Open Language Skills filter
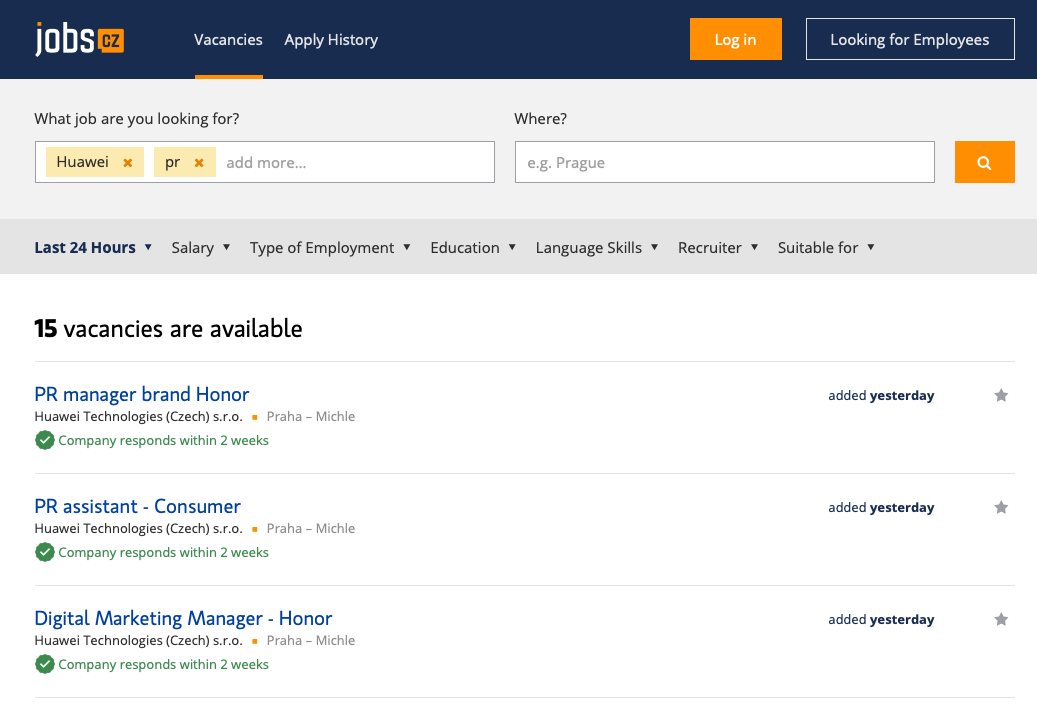The image size is (1037, 705). (597, 247)
